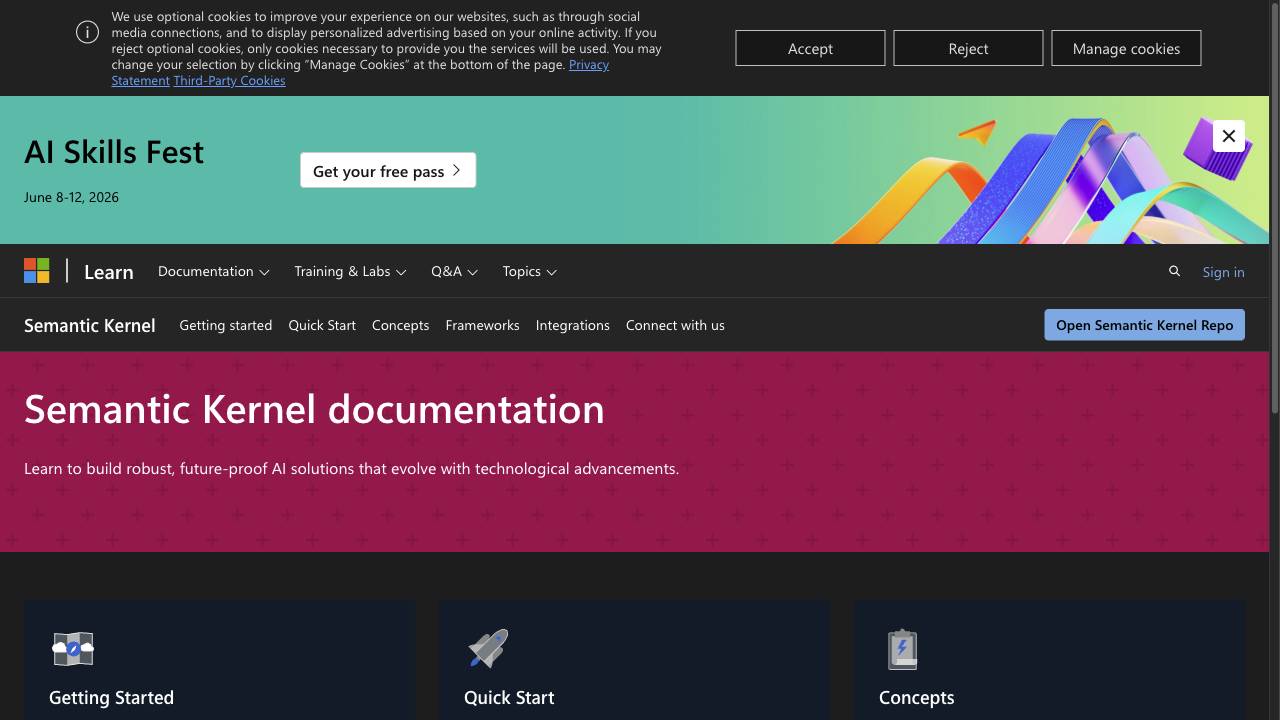Select the Integrations nav item
This screenshot has height=720, width=1280.
click(573, 325)
